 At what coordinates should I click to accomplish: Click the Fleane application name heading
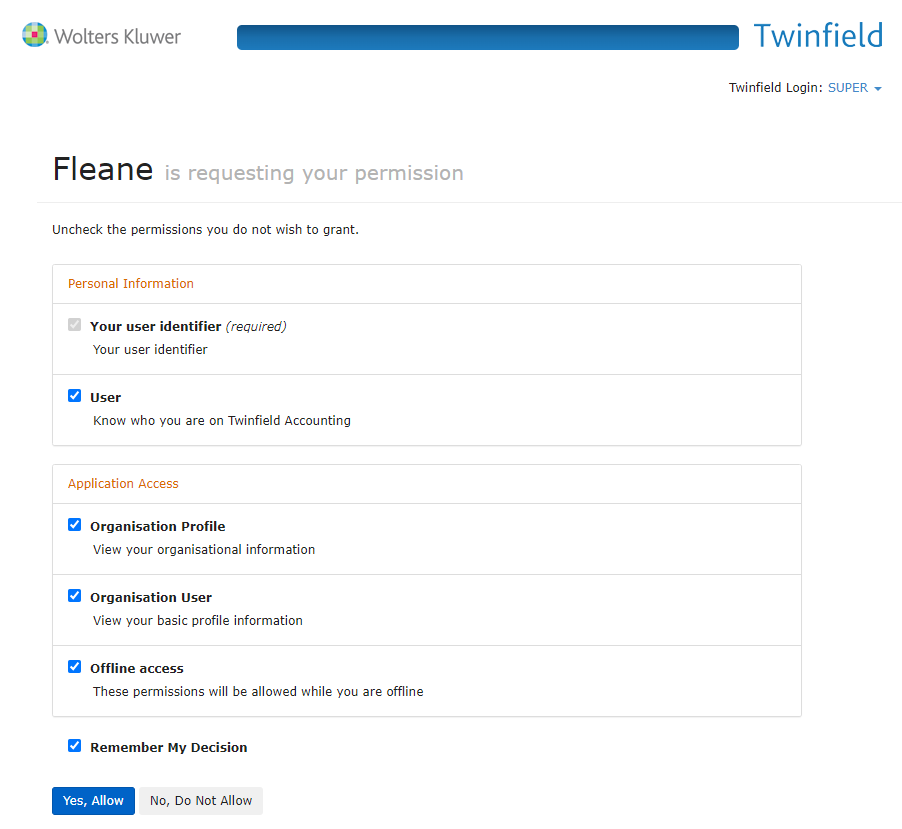pyautogui.click(x=102, y=170)
